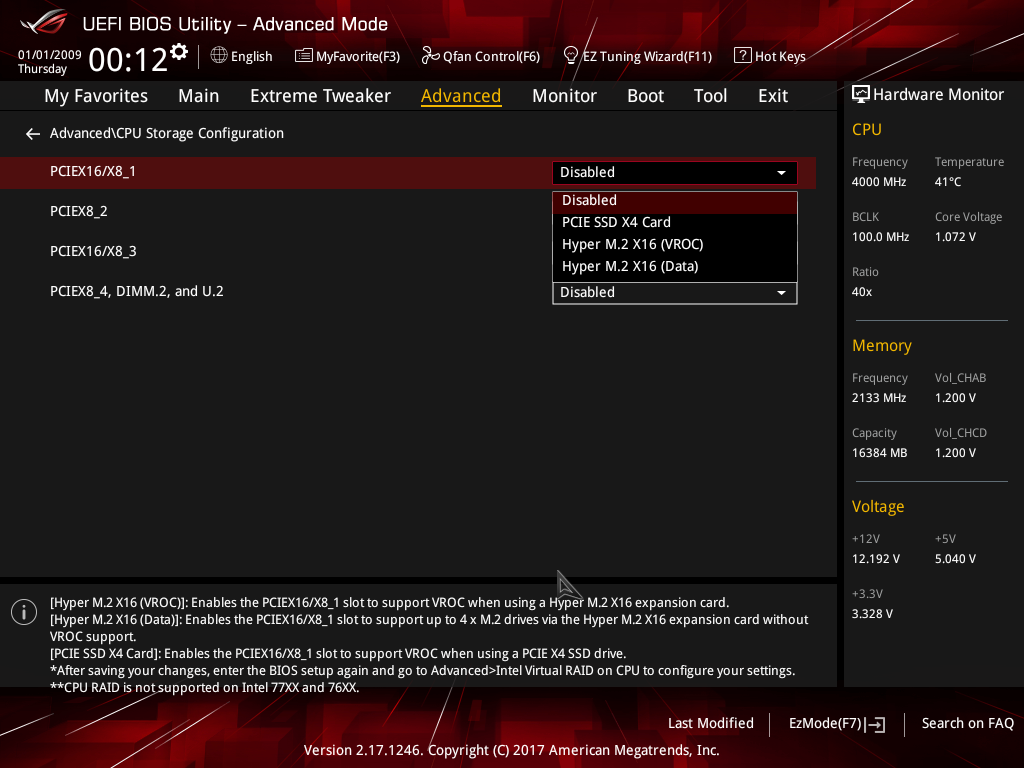Click the arrow on the PCIEX8_4 dropdown

click(781, 293)
